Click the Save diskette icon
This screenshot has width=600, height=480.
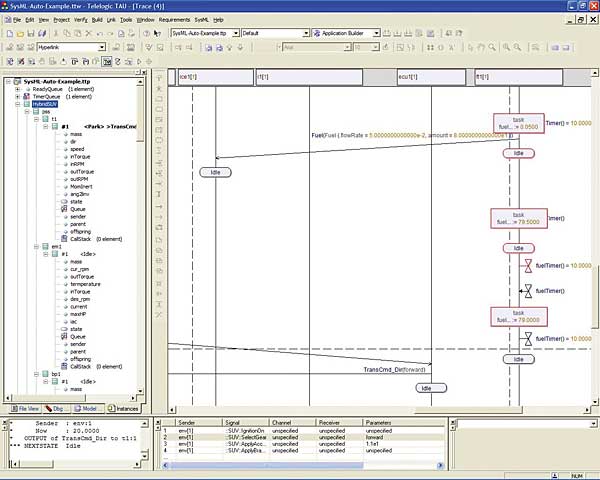click(31, 34)
